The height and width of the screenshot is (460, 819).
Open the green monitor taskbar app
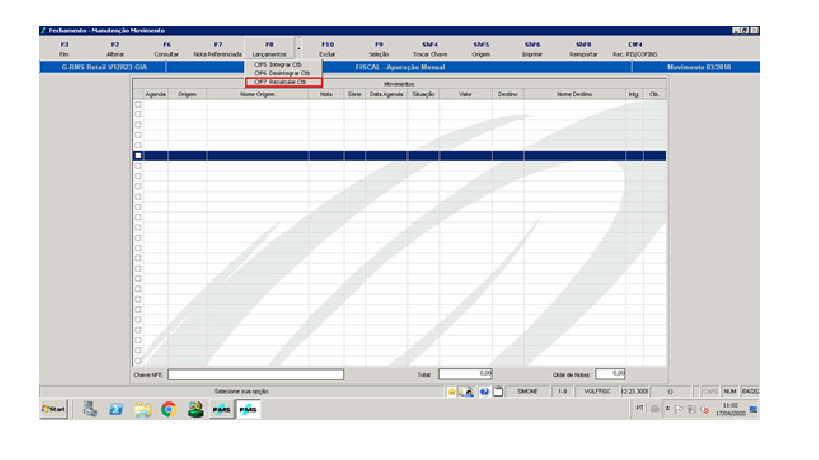(195, 409)
